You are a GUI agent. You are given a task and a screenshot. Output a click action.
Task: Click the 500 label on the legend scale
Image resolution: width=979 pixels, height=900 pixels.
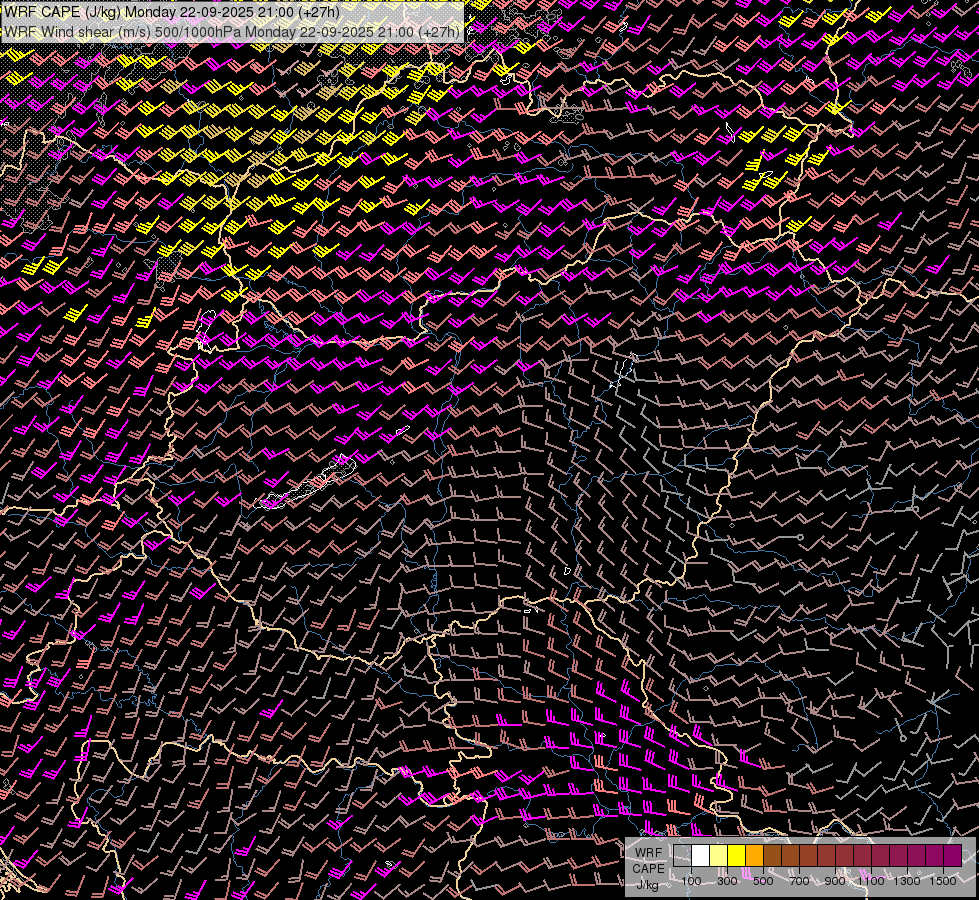coord(763,881)
